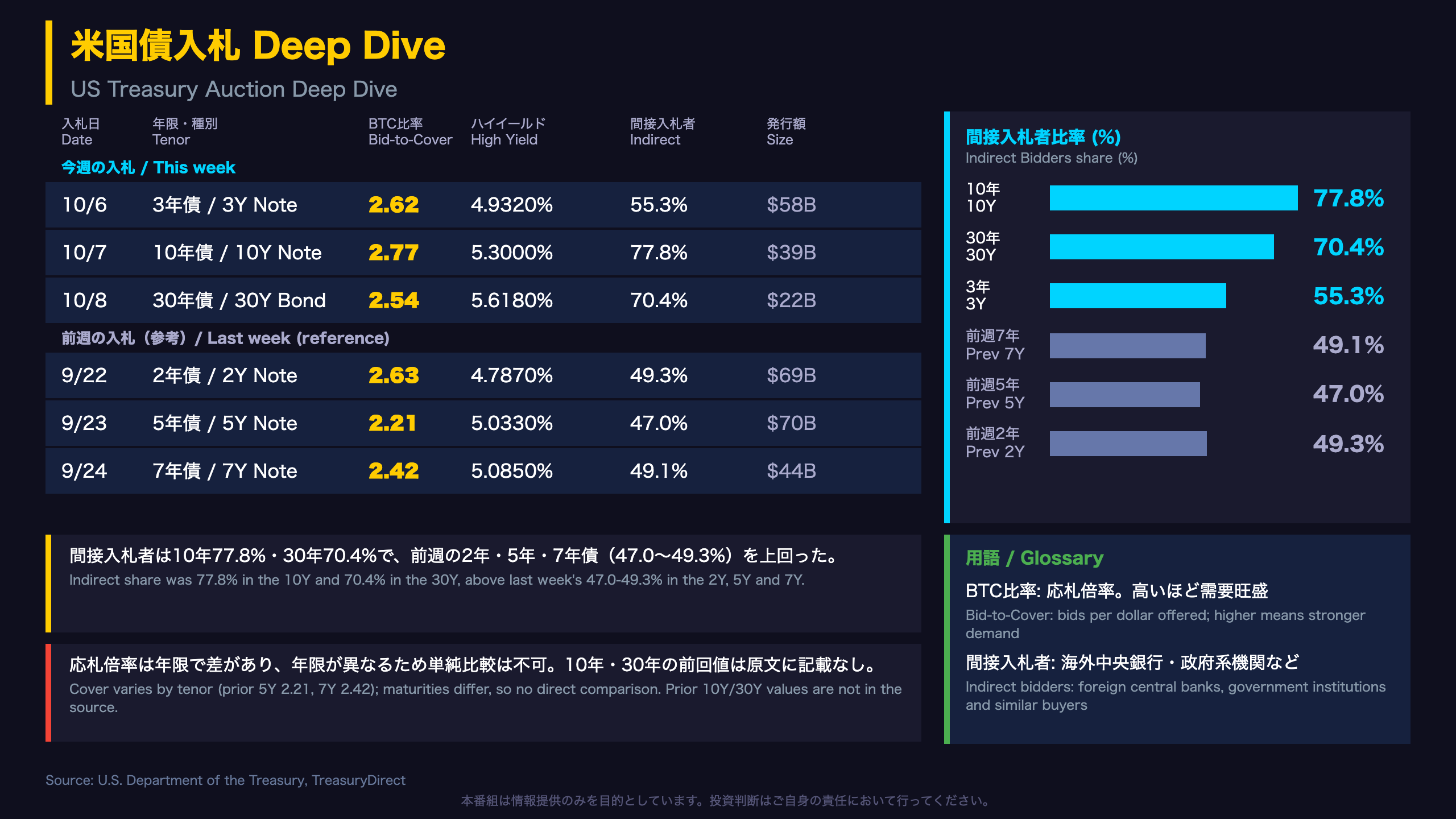Click the issue size $39B
Screen dimensions: 1456x819
tap(791, 253)
